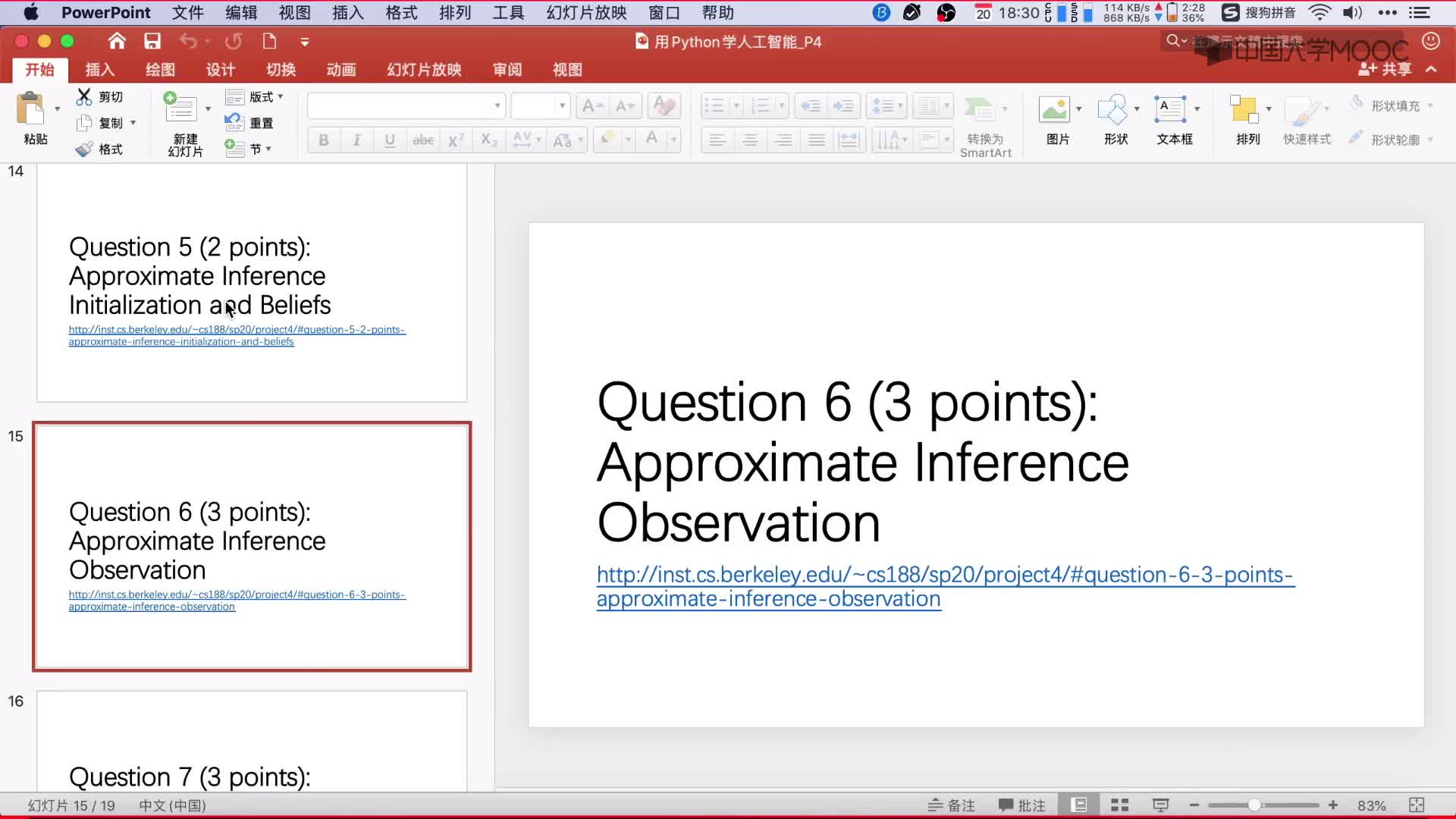Toggle superscript formatting
The width and height of the screenshot is (1456, 819).
[x=456, y=140]
